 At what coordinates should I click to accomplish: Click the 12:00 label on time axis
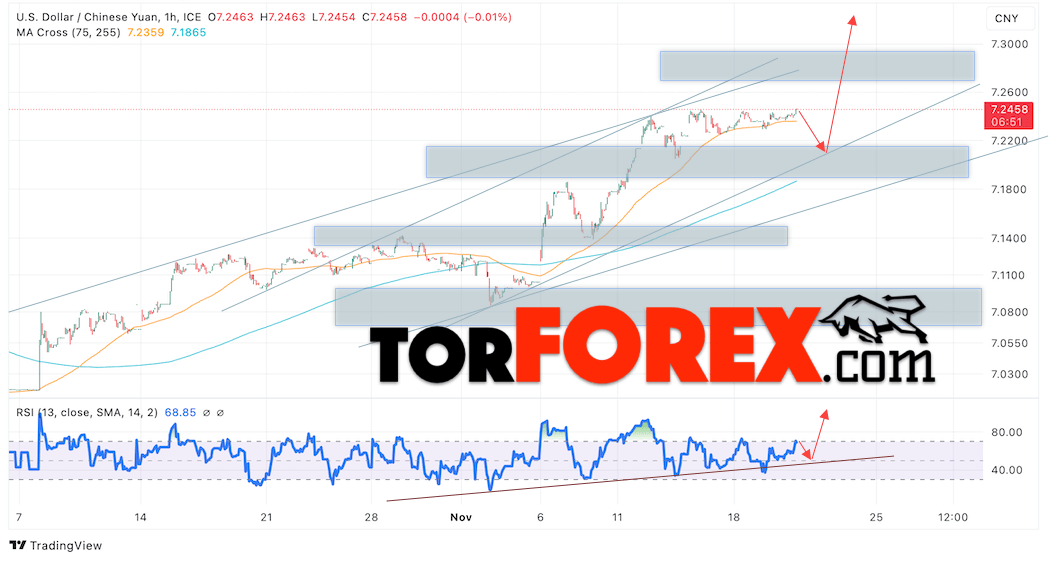pyautogui.click(x=952, y=517)
